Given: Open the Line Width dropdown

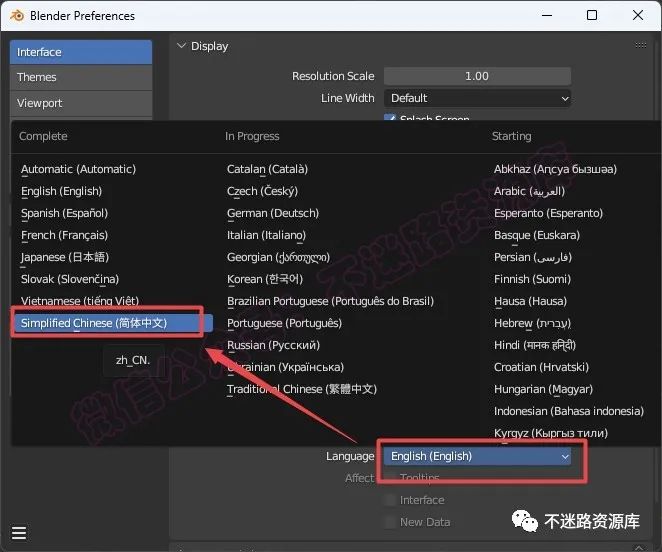Looking at the screenshot, I should pyautogui.click(x=478, y=98).
